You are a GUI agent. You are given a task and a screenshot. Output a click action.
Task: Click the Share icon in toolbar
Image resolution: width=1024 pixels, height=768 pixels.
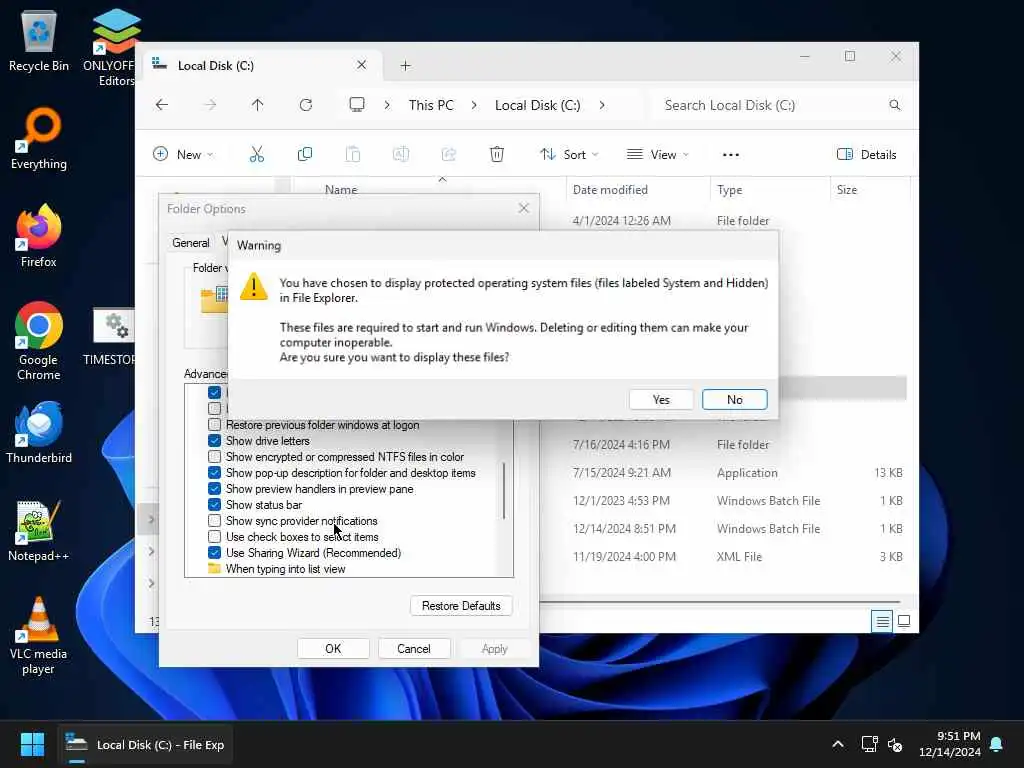449,155
